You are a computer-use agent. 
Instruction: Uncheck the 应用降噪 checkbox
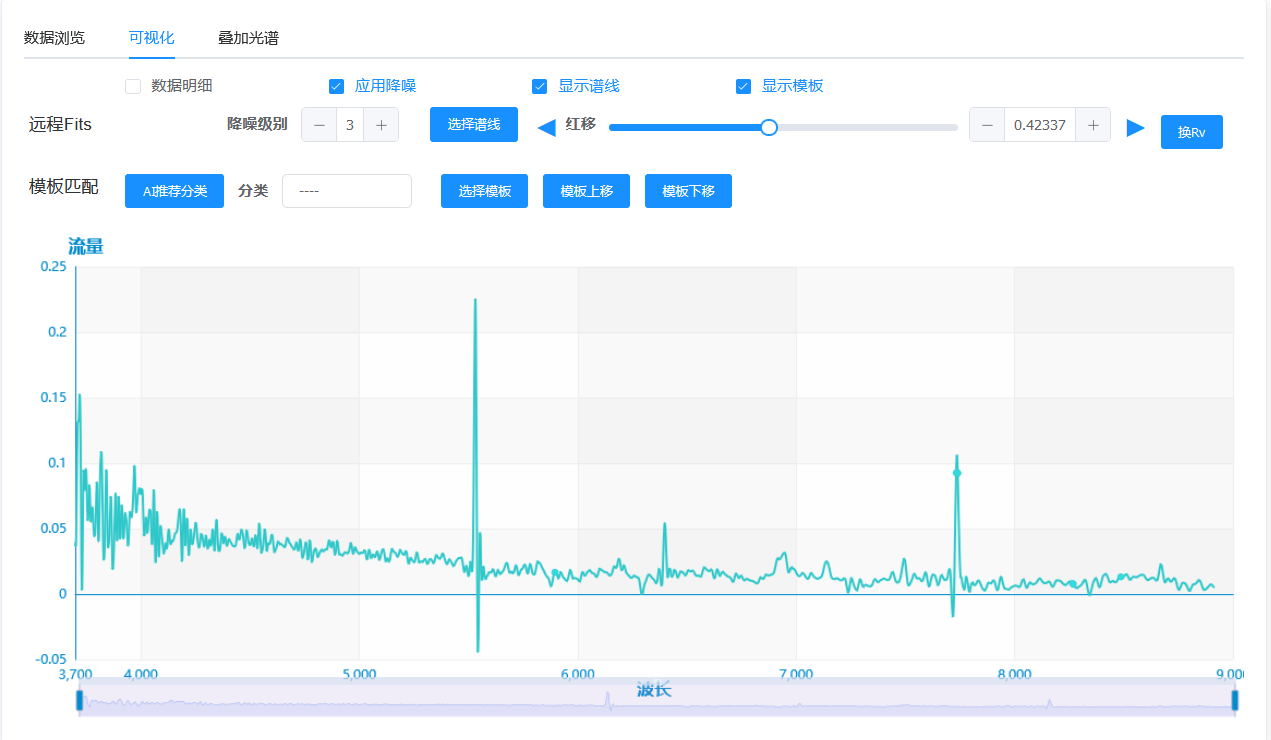[x=337, y=86]
